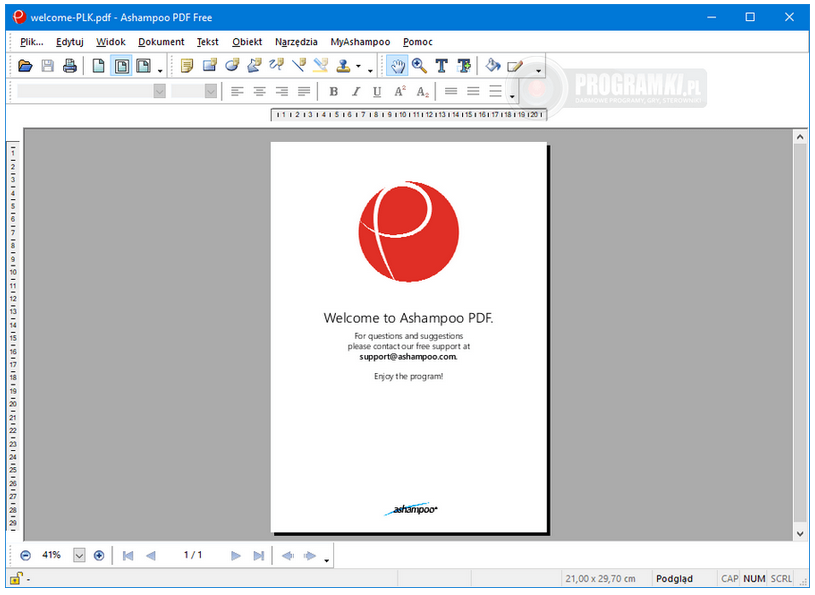
Task: Go to the last page
Action: point(258,556)
